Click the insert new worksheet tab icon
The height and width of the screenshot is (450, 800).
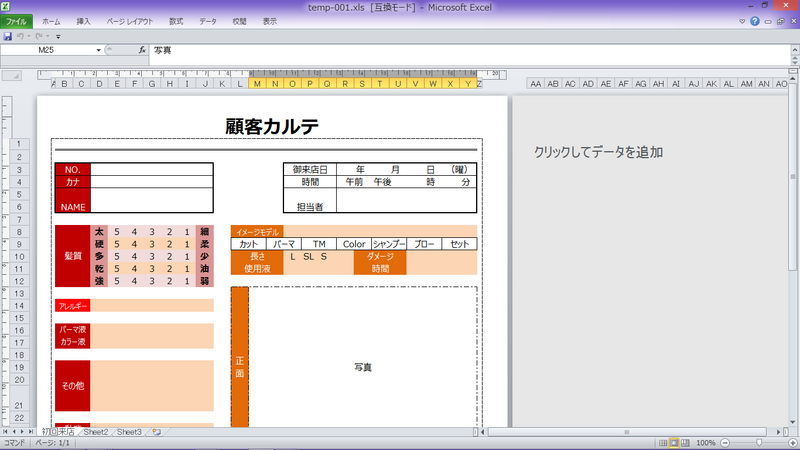click(156, 432)
